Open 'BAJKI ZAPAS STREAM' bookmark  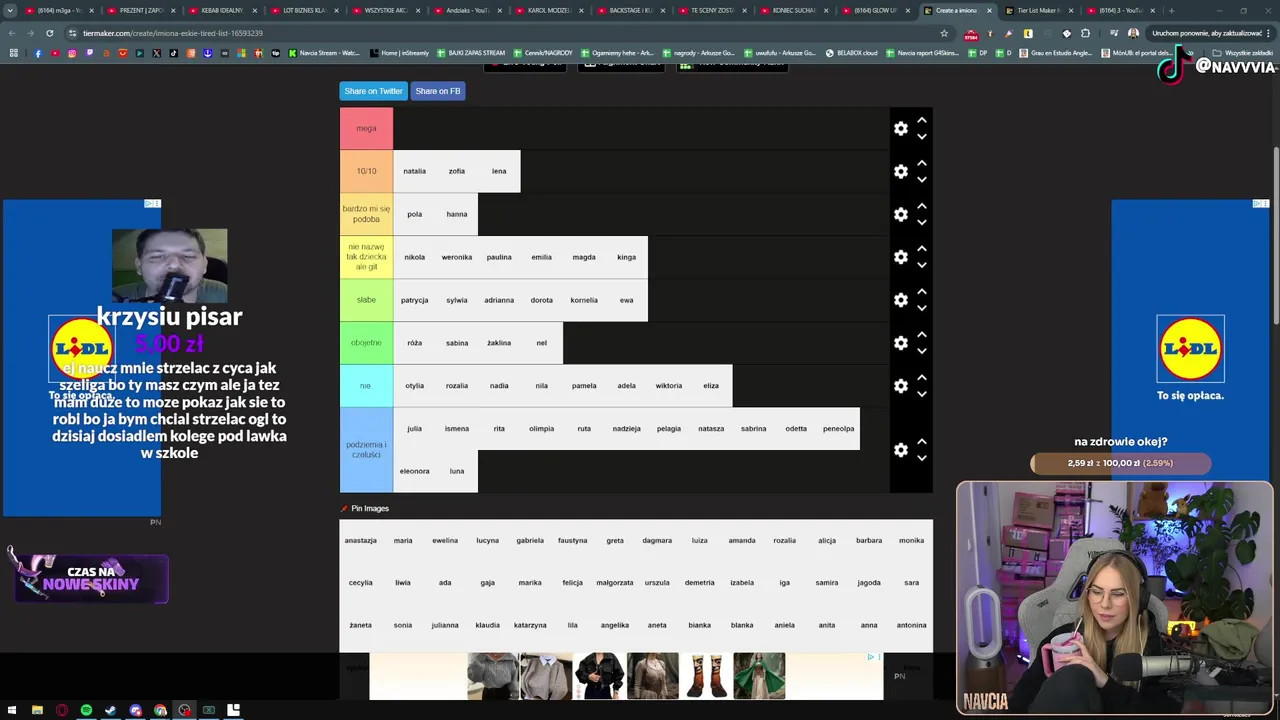(x=471, y=53)
